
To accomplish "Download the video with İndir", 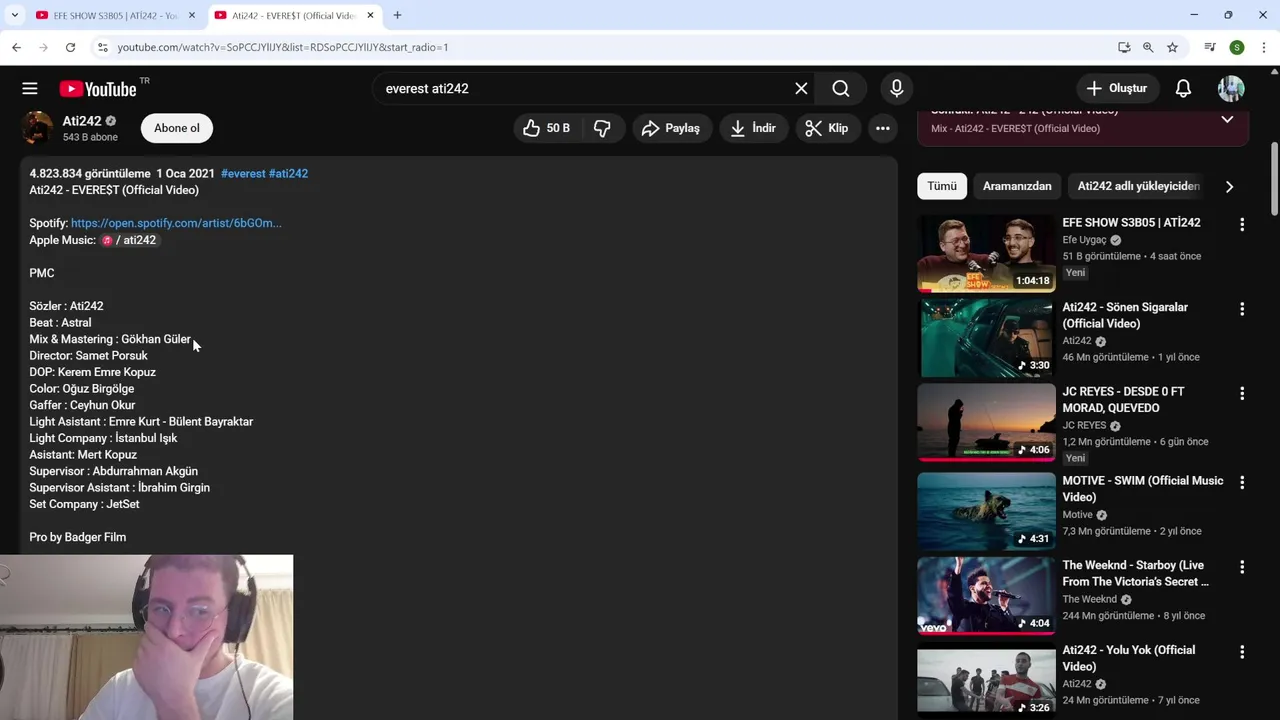I will tap(754, 128).
